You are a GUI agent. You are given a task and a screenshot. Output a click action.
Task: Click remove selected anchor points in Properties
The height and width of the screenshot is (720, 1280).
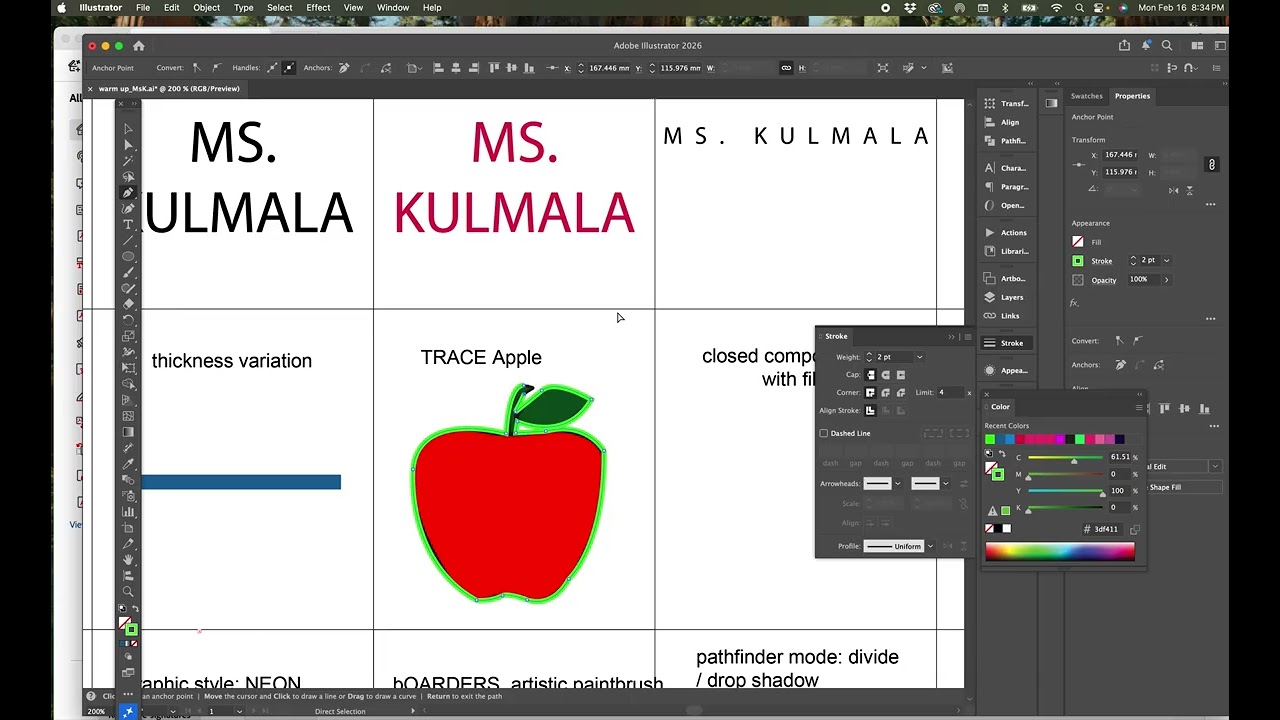pos(1120,365)
